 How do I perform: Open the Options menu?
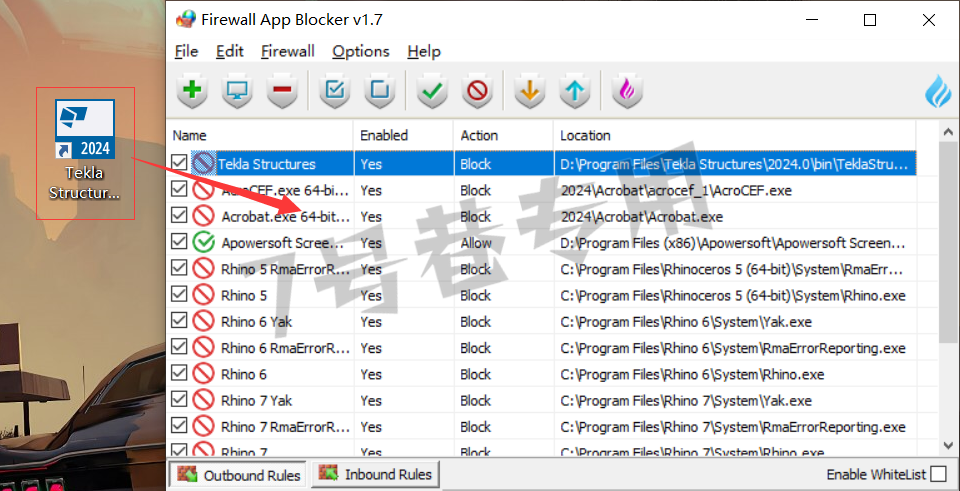361,51
